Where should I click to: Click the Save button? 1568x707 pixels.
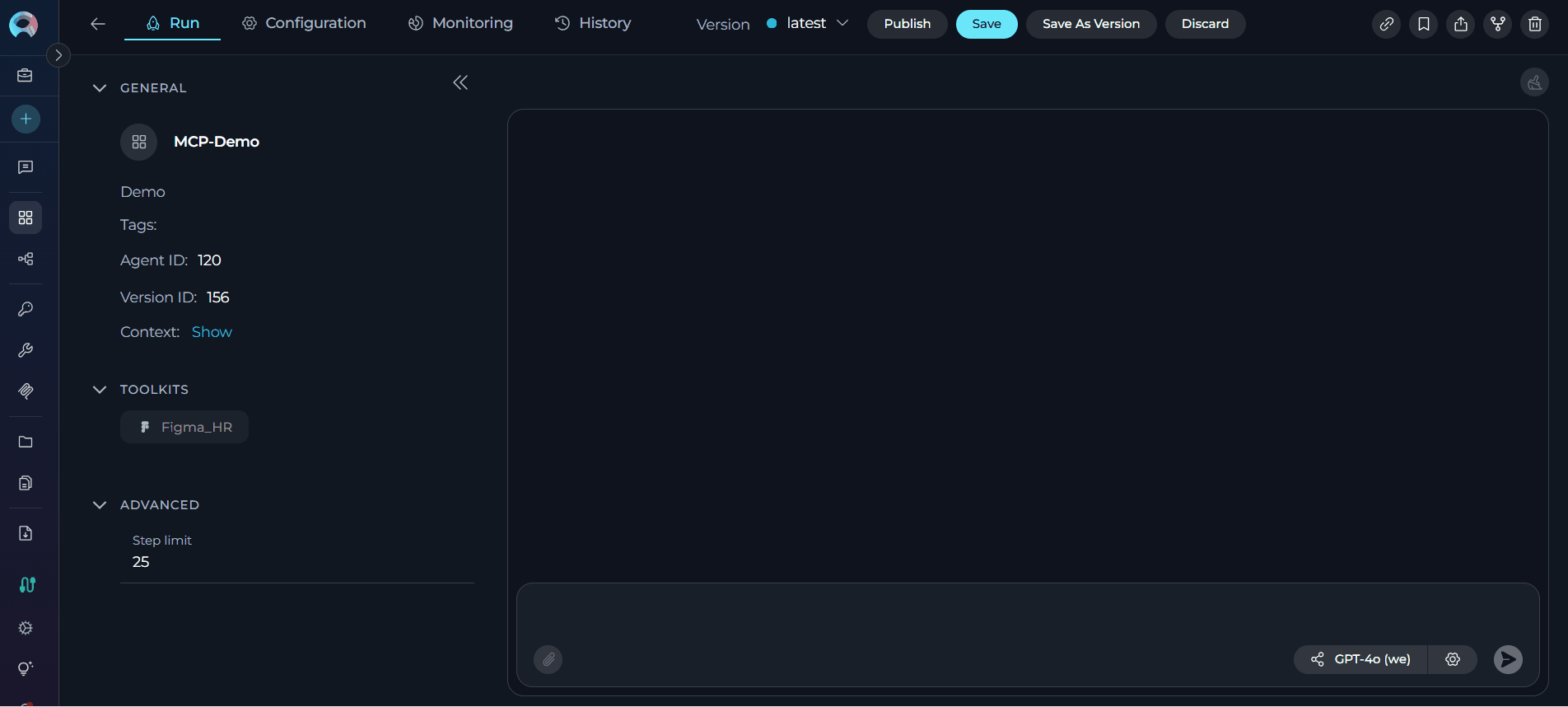[987, 24]
